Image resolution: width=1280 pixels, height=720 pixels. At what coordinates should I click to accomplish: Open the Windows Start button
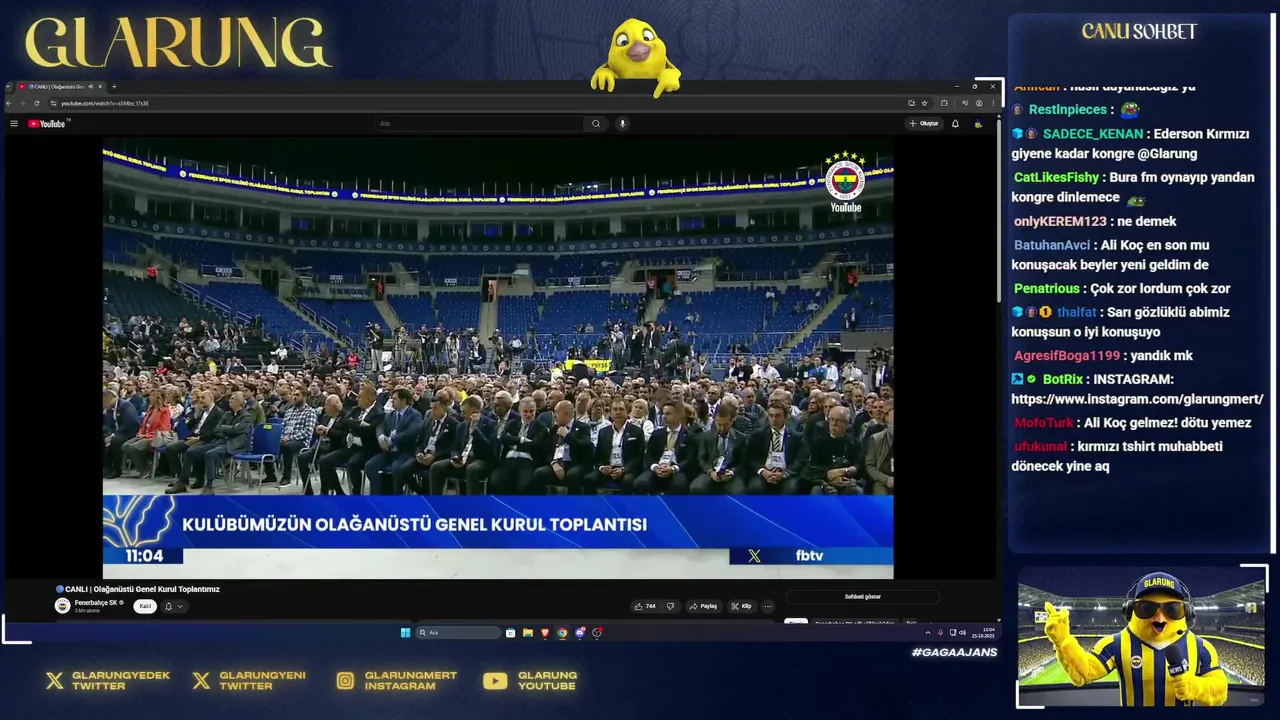tap(405, 633)
